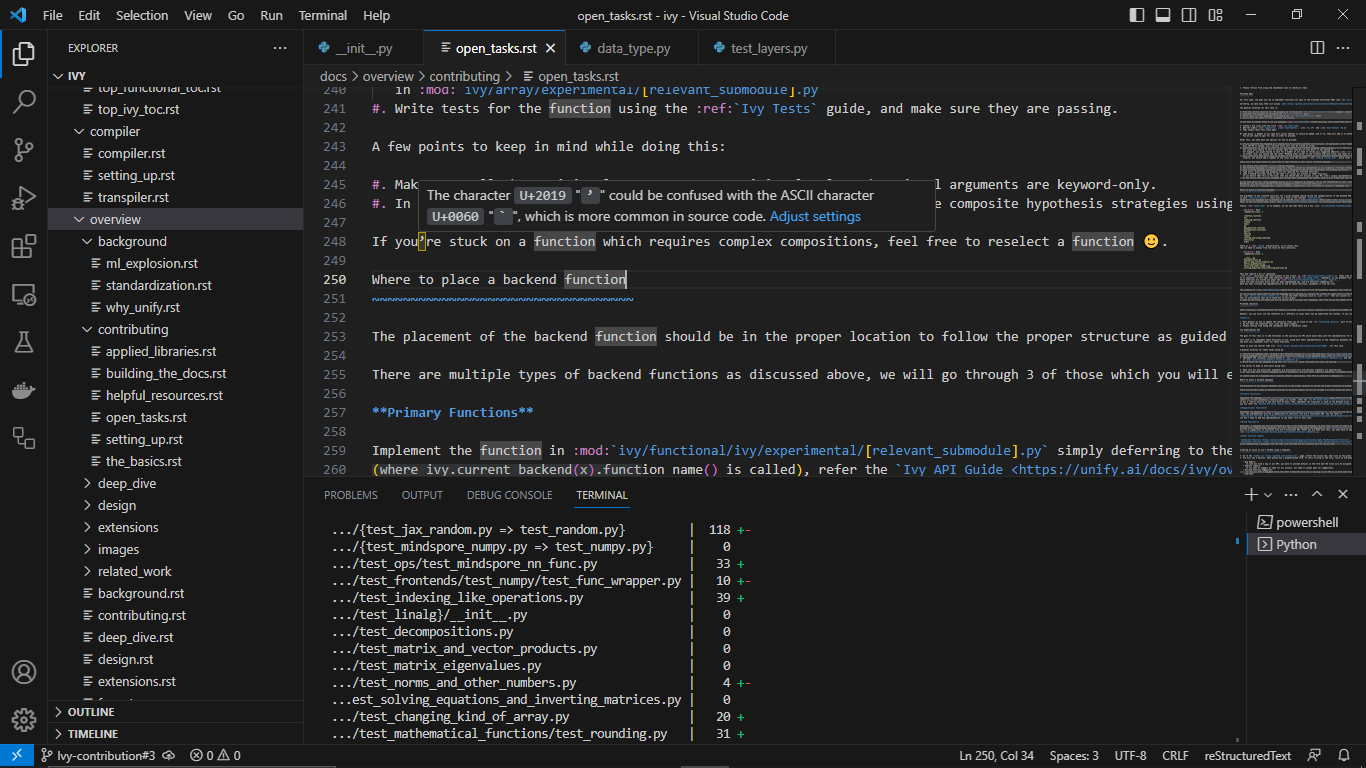Maximize the terminal panel size

click(1318, 493)
